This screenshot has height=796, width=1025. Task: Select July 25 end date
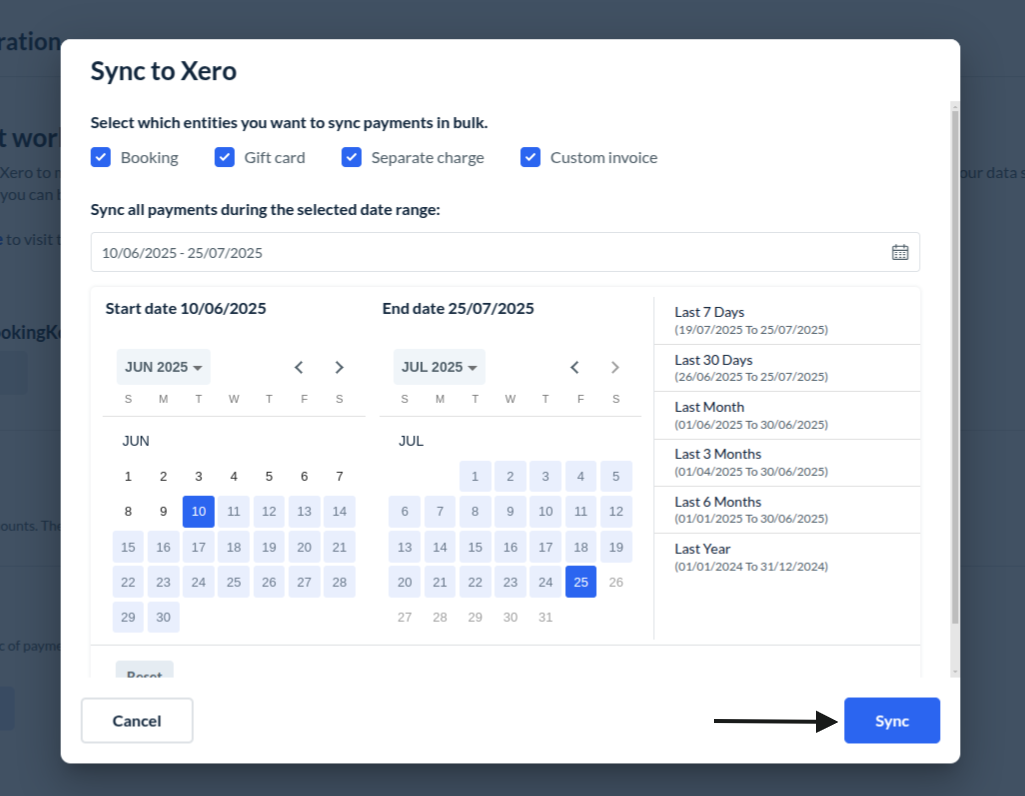coord(580,582)
